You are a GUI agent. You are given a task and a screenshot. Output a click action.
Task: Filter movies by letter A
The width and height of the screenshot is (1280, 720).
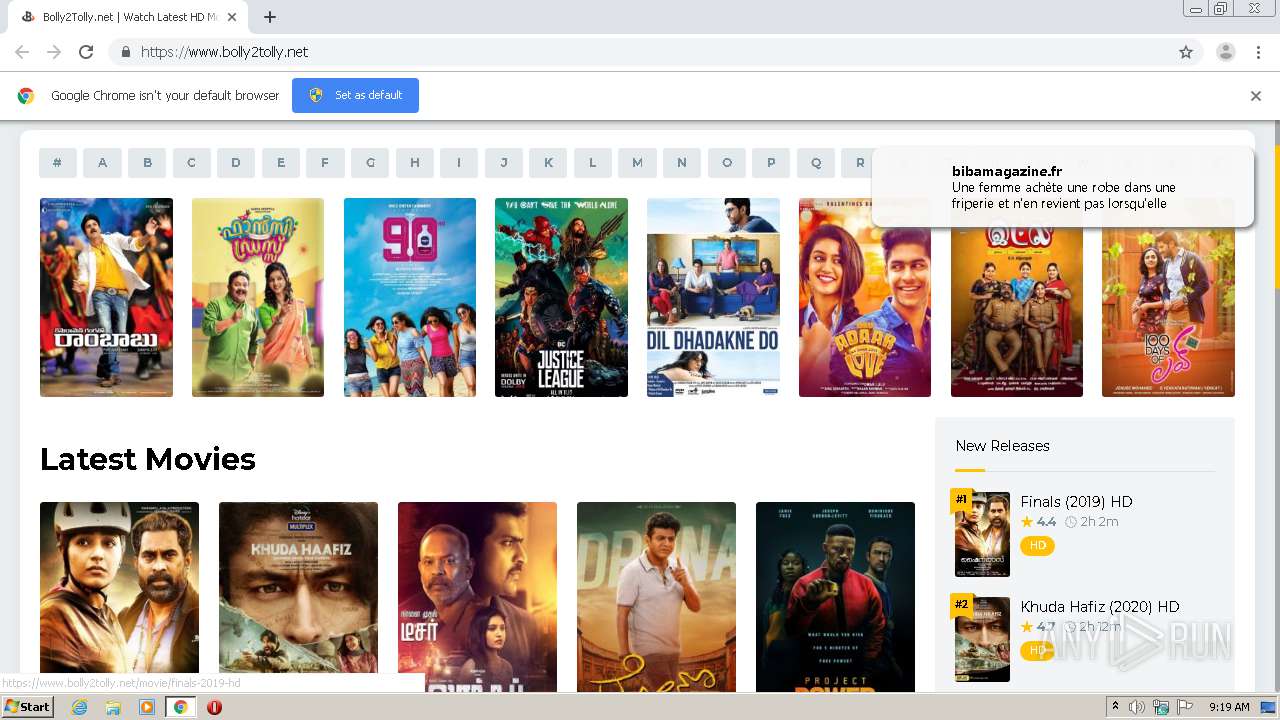[x=102, y=163]
